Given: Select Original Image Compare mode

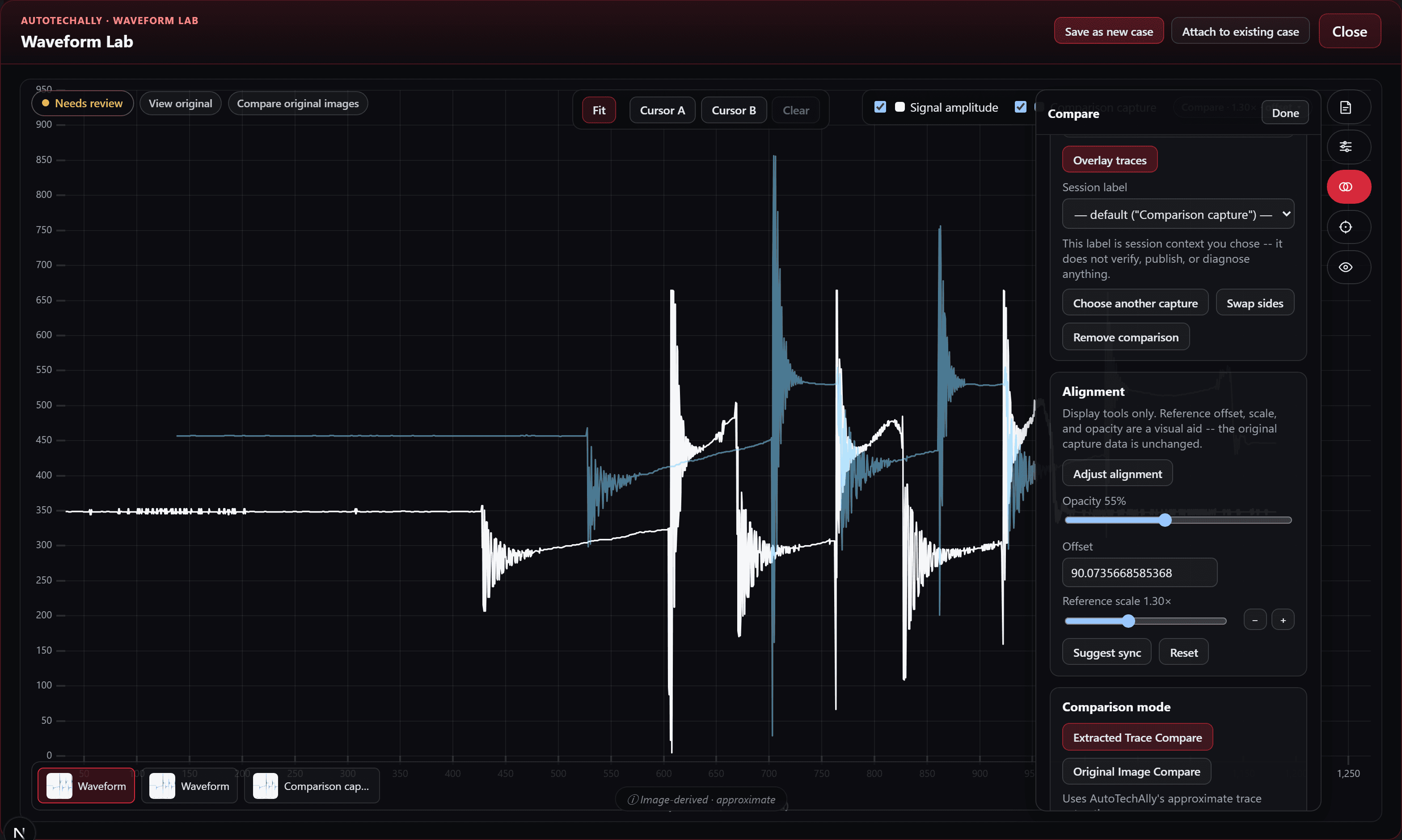Looking at the screenshot, I should coord(1136,771).
